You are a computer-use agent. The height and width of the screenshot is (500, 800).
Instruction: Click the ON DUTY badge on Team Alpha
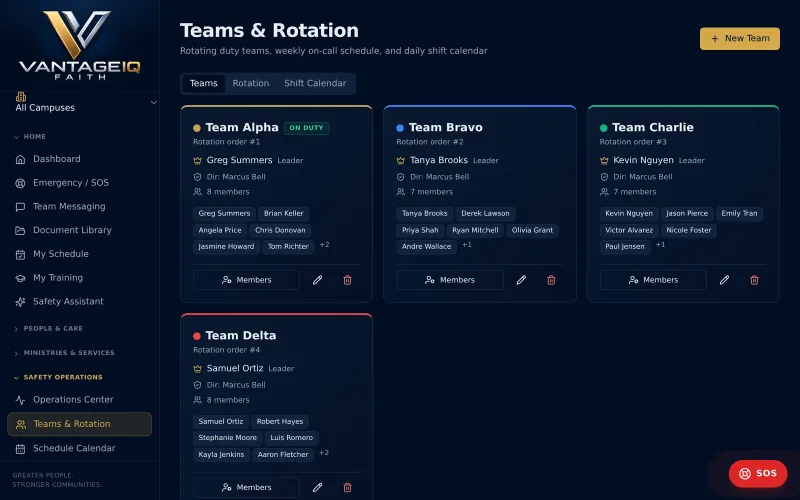(307, 128)
